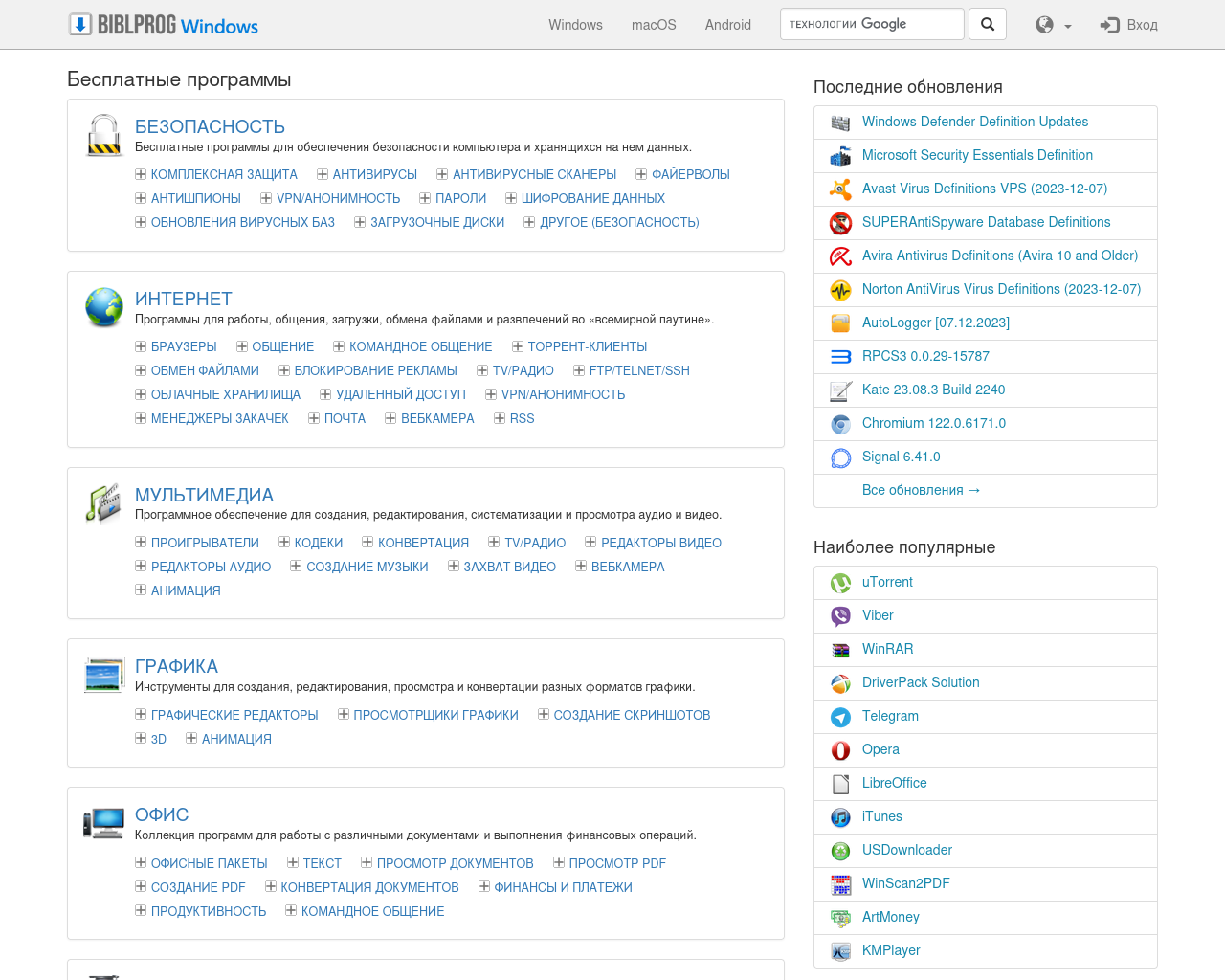Viewport: 1225px width, 980px height.
Task: Click the RPCS3 icon
Action: 840,357
